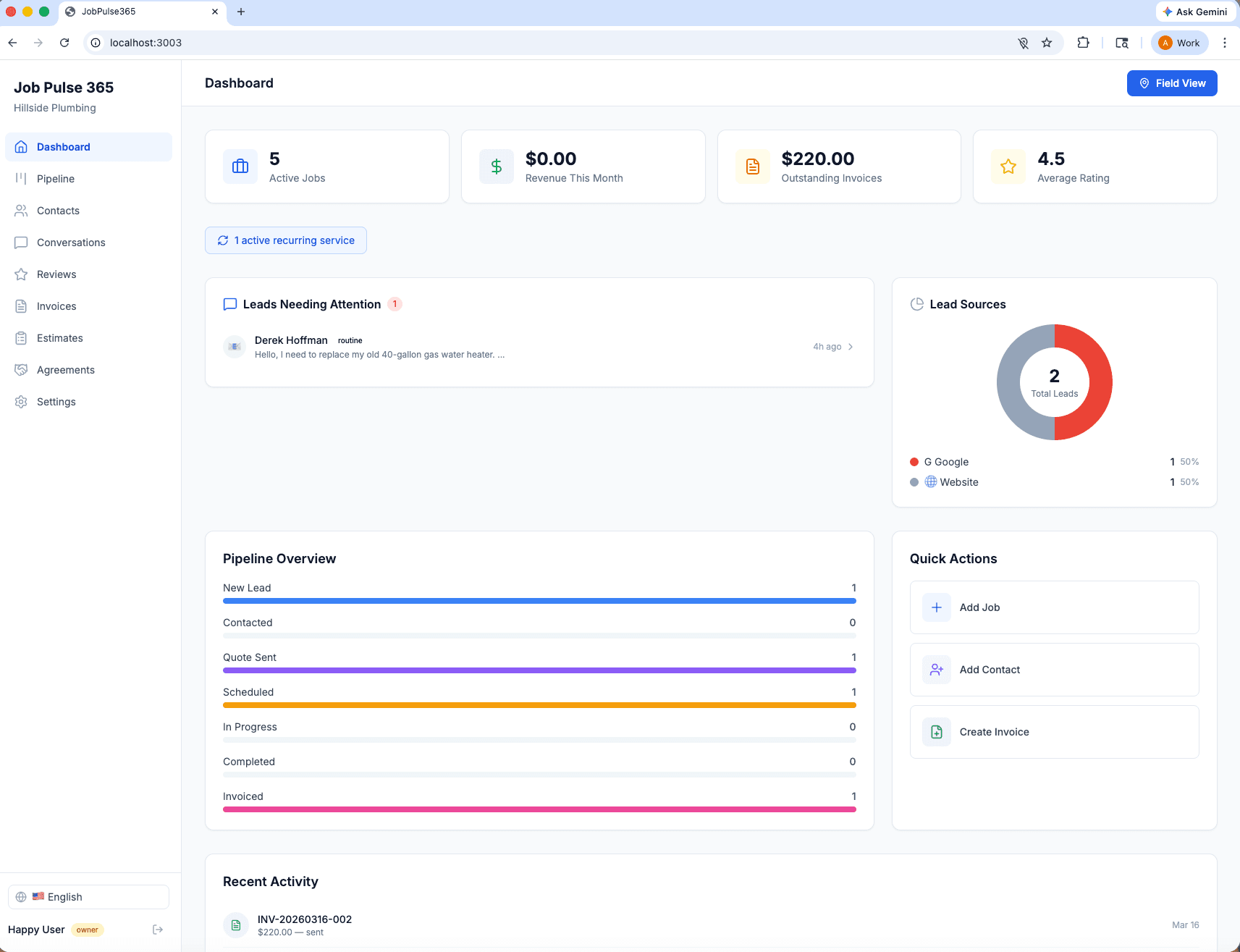
Task: Select Estimates in the left navigation
Action: coord(59,337)
